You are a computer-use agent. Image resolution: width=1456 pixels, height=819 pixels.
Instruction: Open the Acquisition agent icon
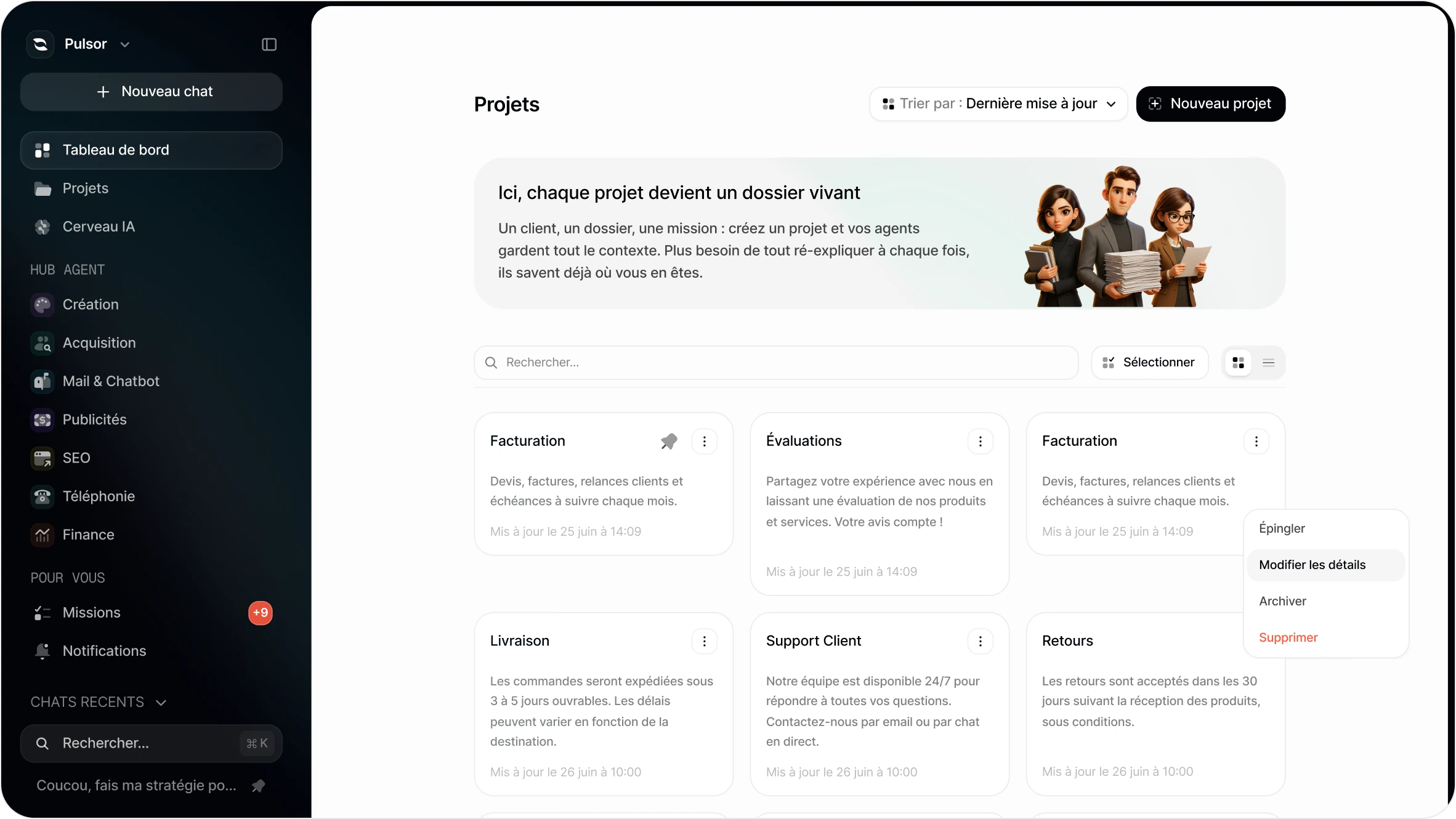tap(42, 343)
